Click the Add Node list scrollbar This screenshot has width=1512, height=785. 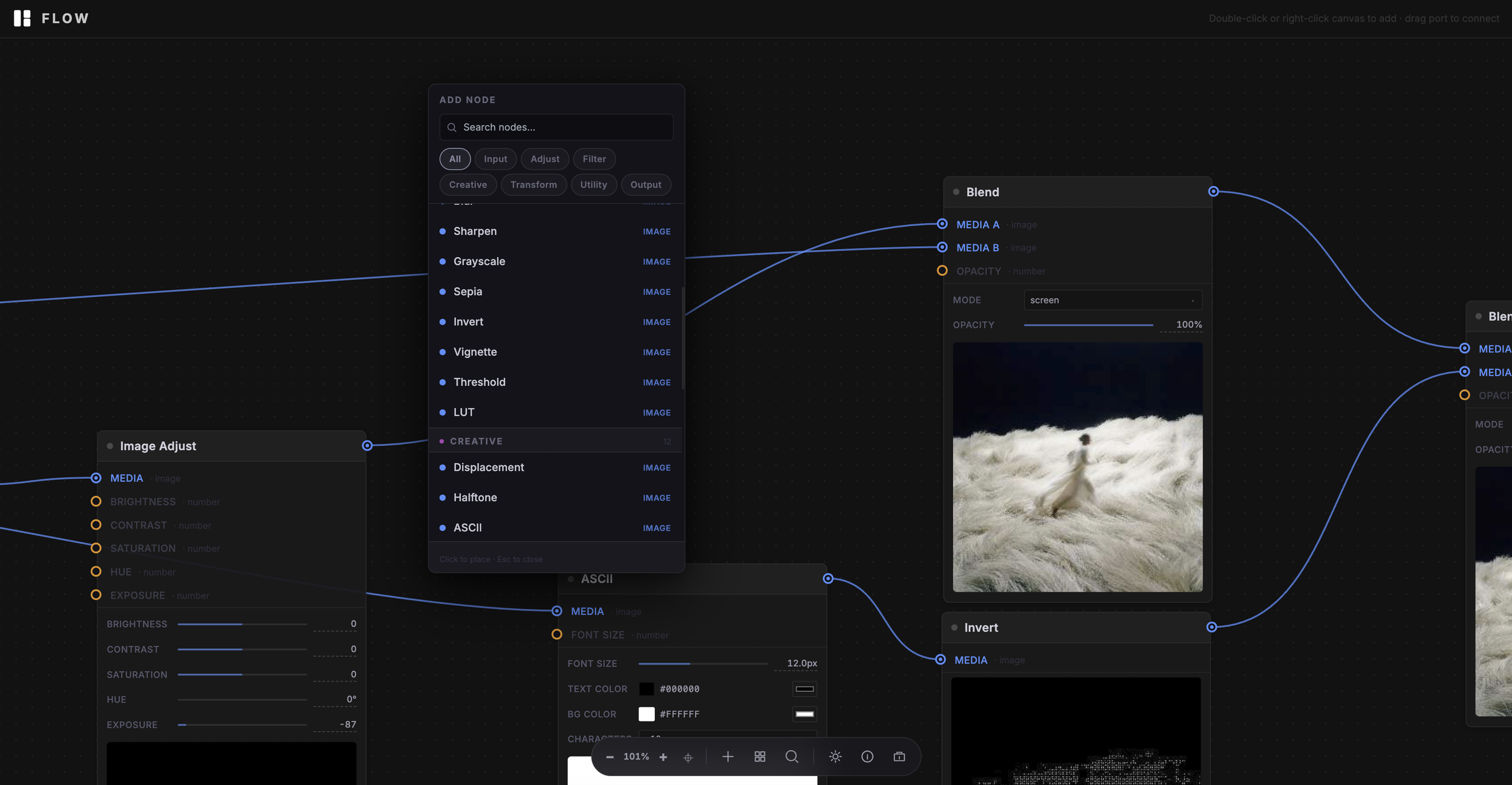(683, 339)
